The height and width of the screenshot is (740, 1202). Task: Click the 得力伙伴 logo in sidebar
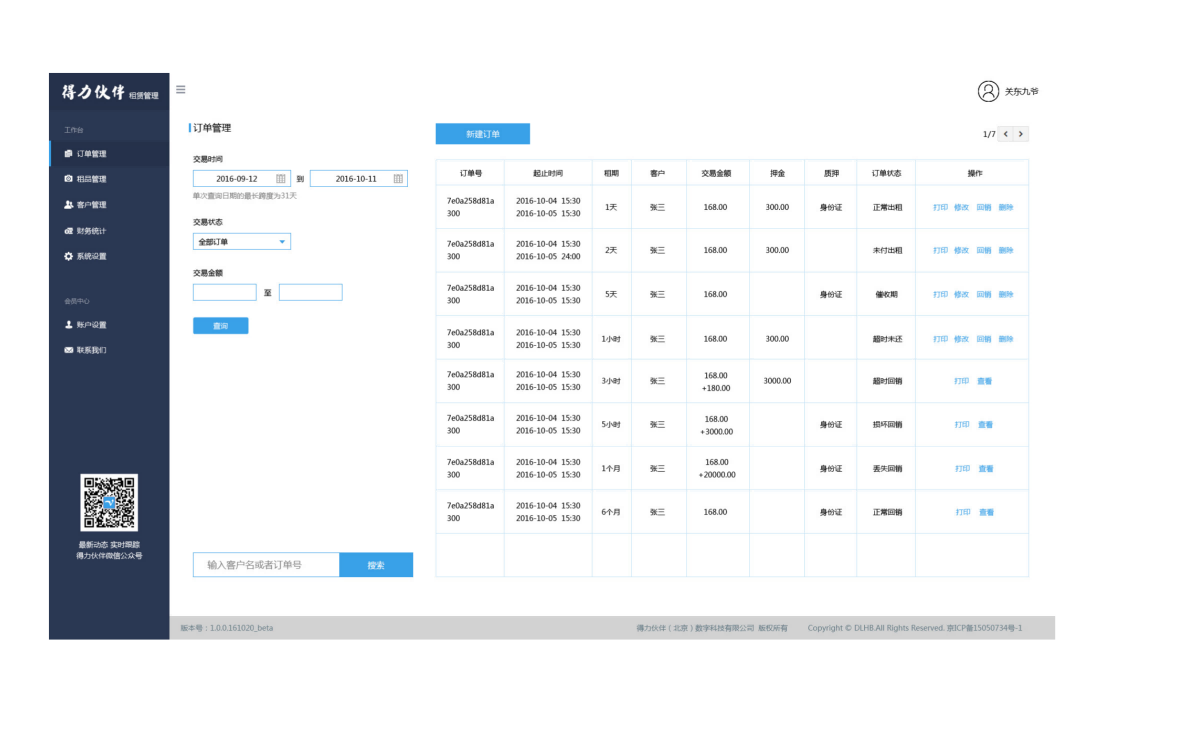click(94, 93)
